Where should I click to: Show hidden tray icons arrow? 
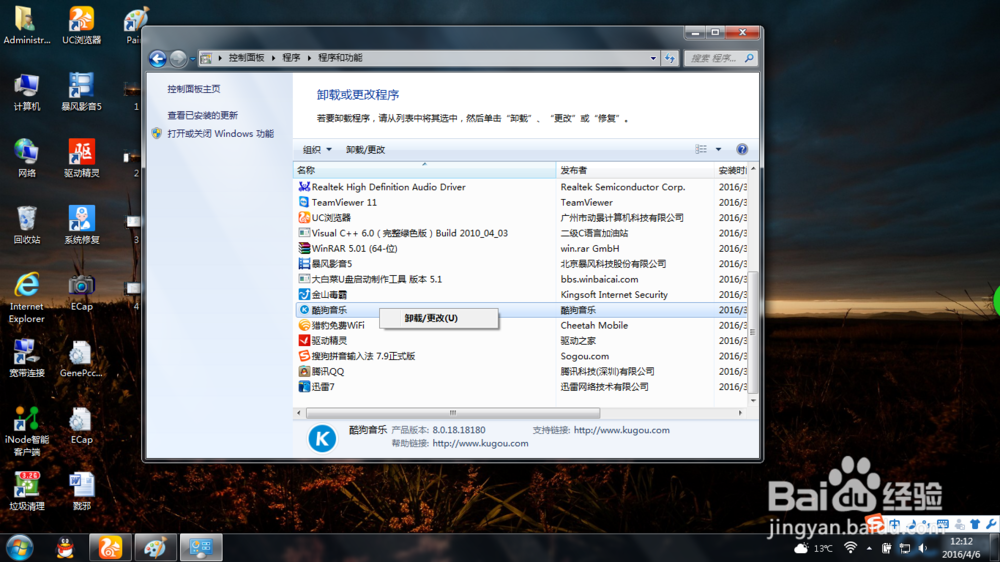point(869,548)
